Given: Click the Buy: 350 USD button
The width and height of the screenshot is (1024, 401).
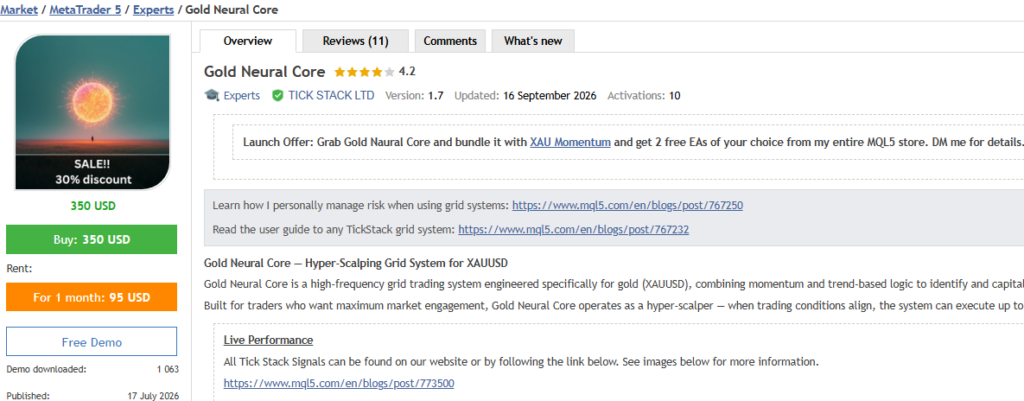Looking at the screenshot, I should point(91,240).
